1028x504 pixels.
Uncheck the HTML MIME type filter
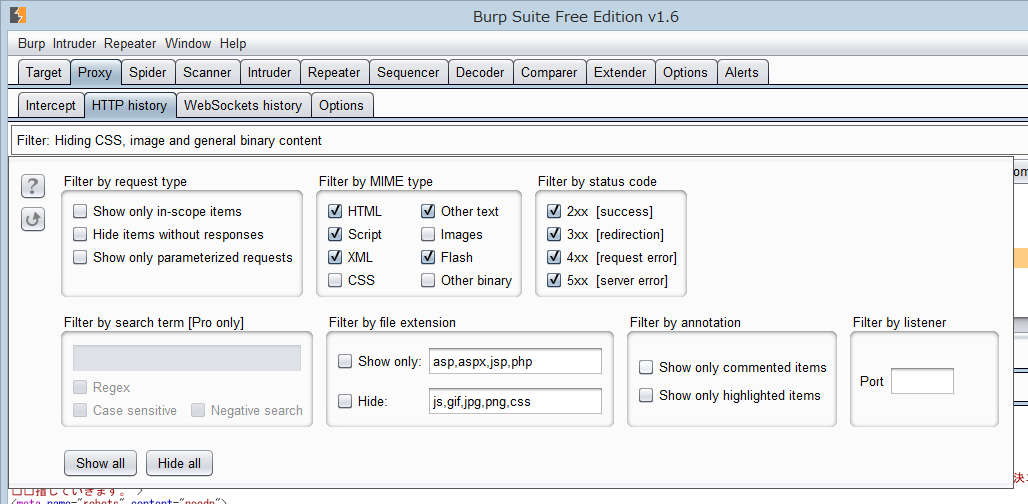tap(335, 212)
